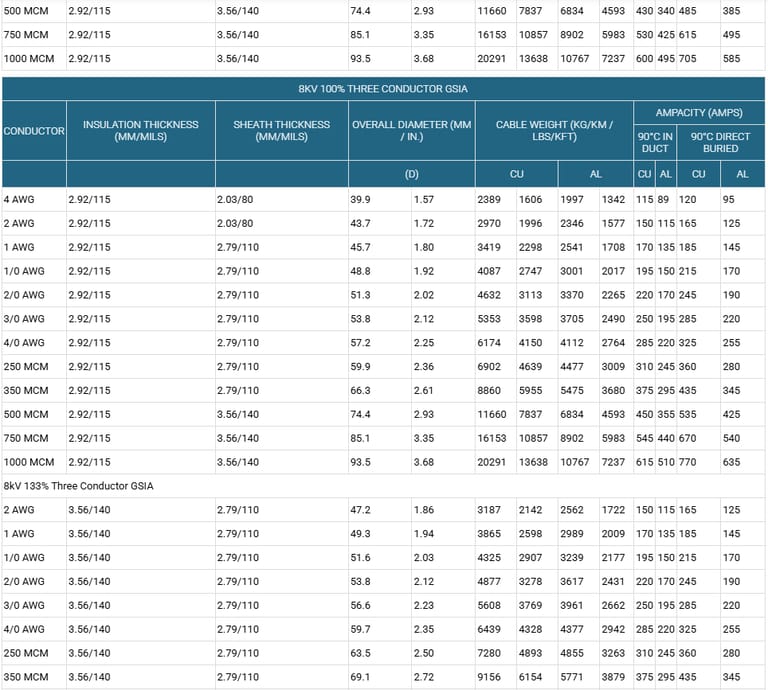Select the CONDUCTOR column header
Screen dimensions: 768x690
[33, 131]
